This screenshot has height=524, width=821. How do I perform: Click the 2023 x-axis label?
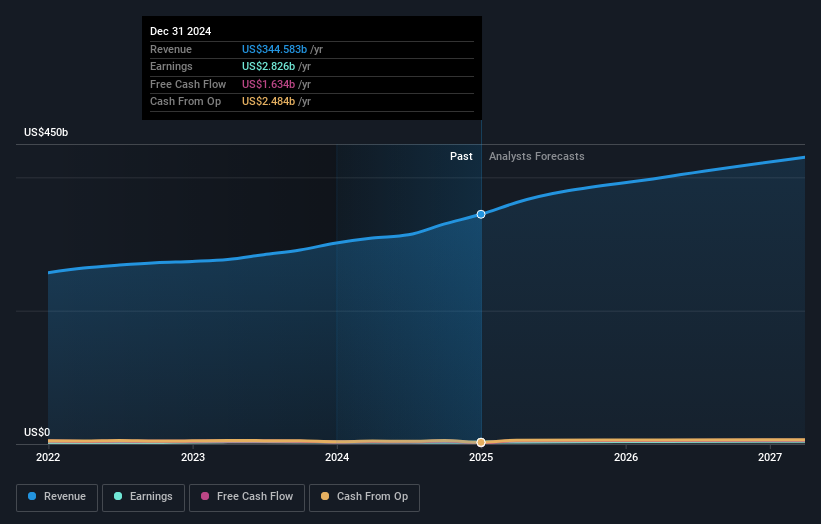click(193, 457)
